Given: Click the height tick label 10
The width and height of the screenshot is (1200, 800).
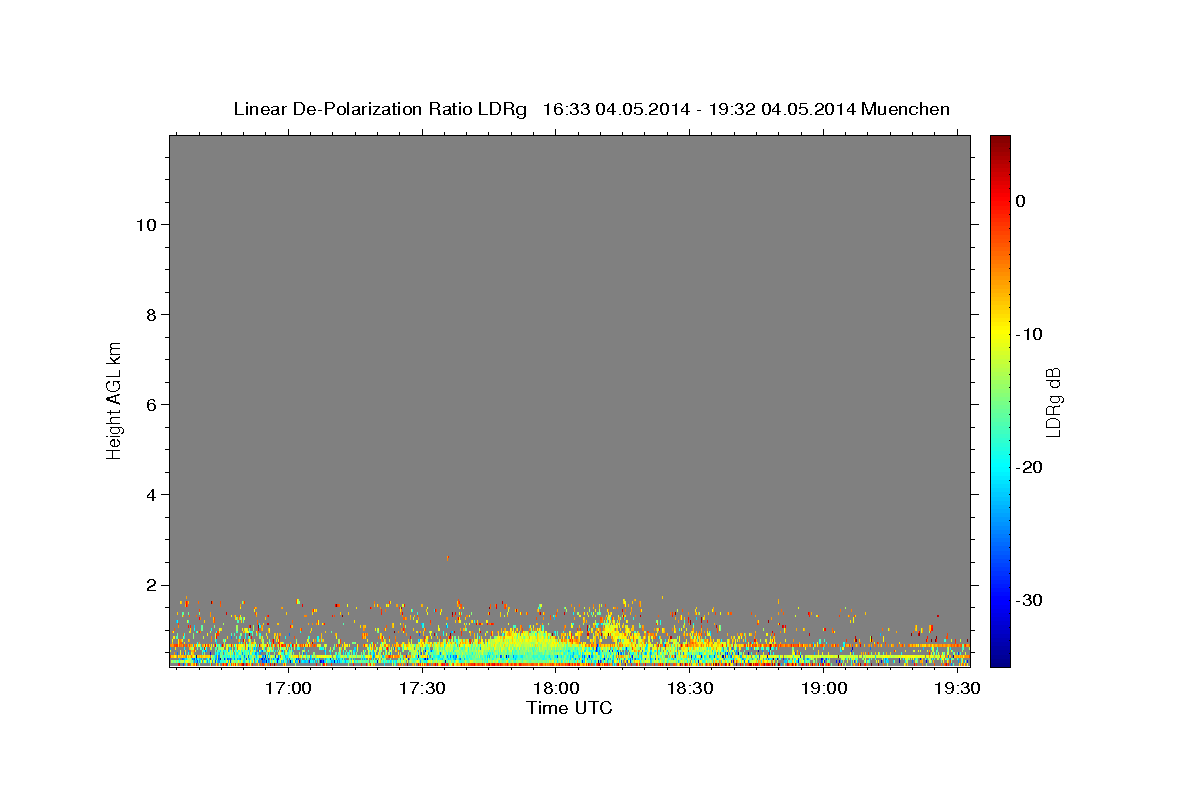Looking at the screenshot, I should 145,224.
